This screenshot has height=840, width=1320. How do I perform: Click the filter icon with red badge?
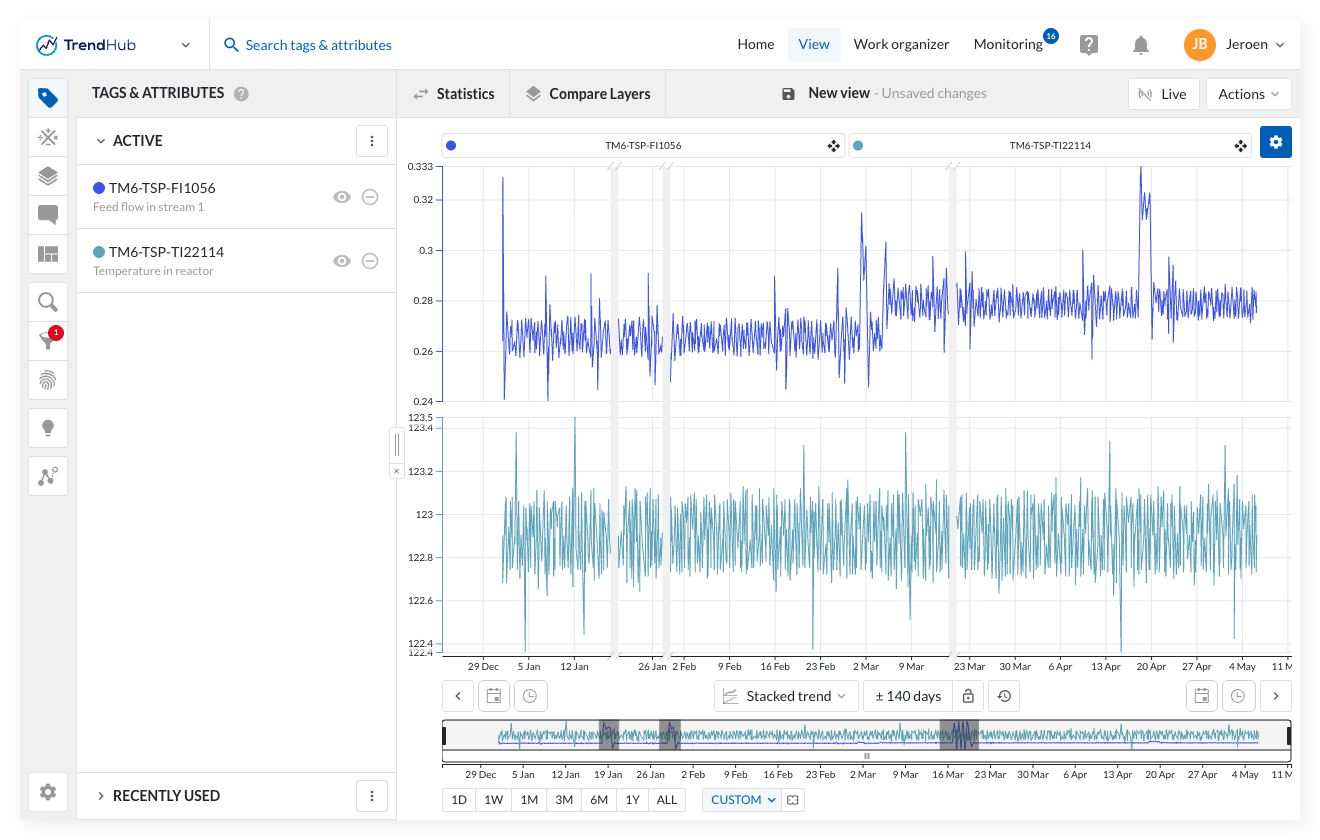point(47,341)
